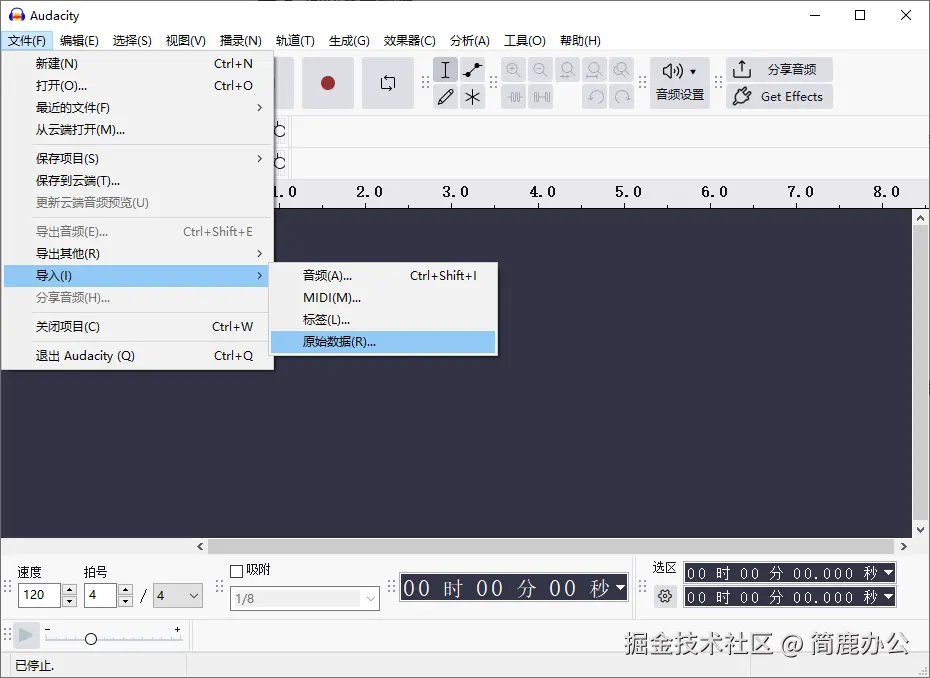Viewport: 930px width, 678px height.
Task: Increase beats numerator with up stepper
Action: (x=125, y=590)
